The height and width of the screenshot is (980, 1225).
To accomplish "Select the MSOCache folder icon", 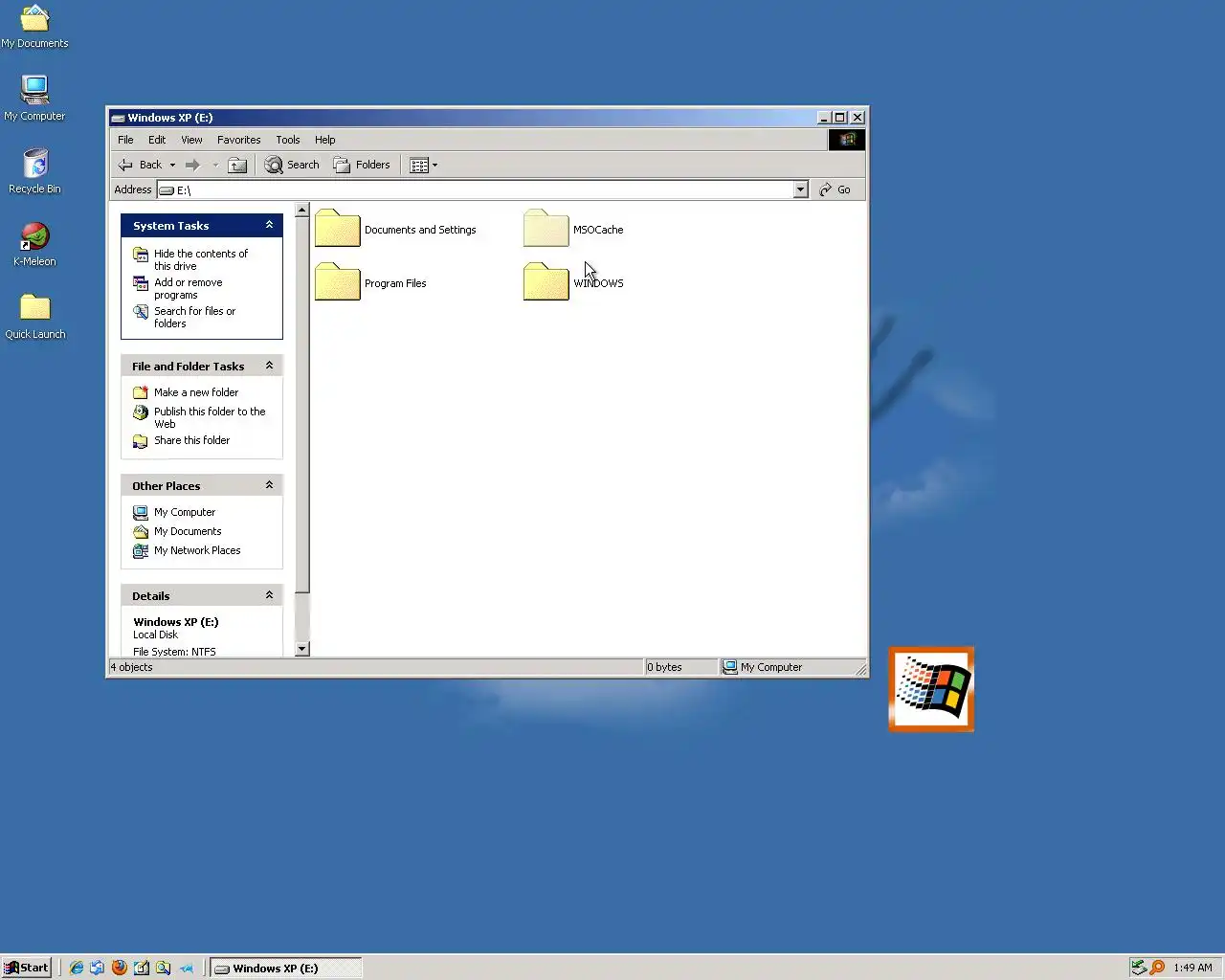I will click(x=546, y=229).
